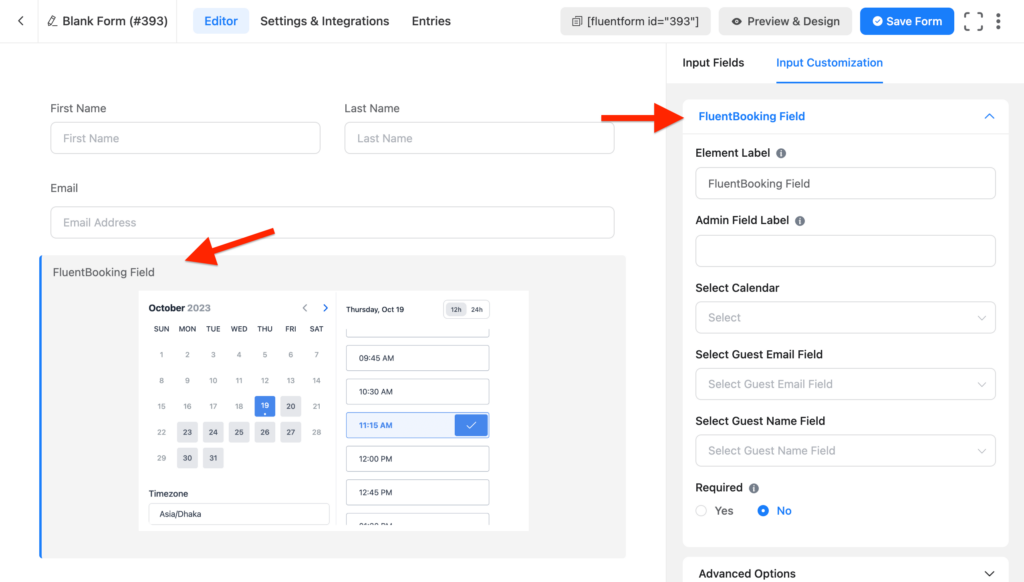
Task: Go to previous month in calendar
Action: pos(305,308)
